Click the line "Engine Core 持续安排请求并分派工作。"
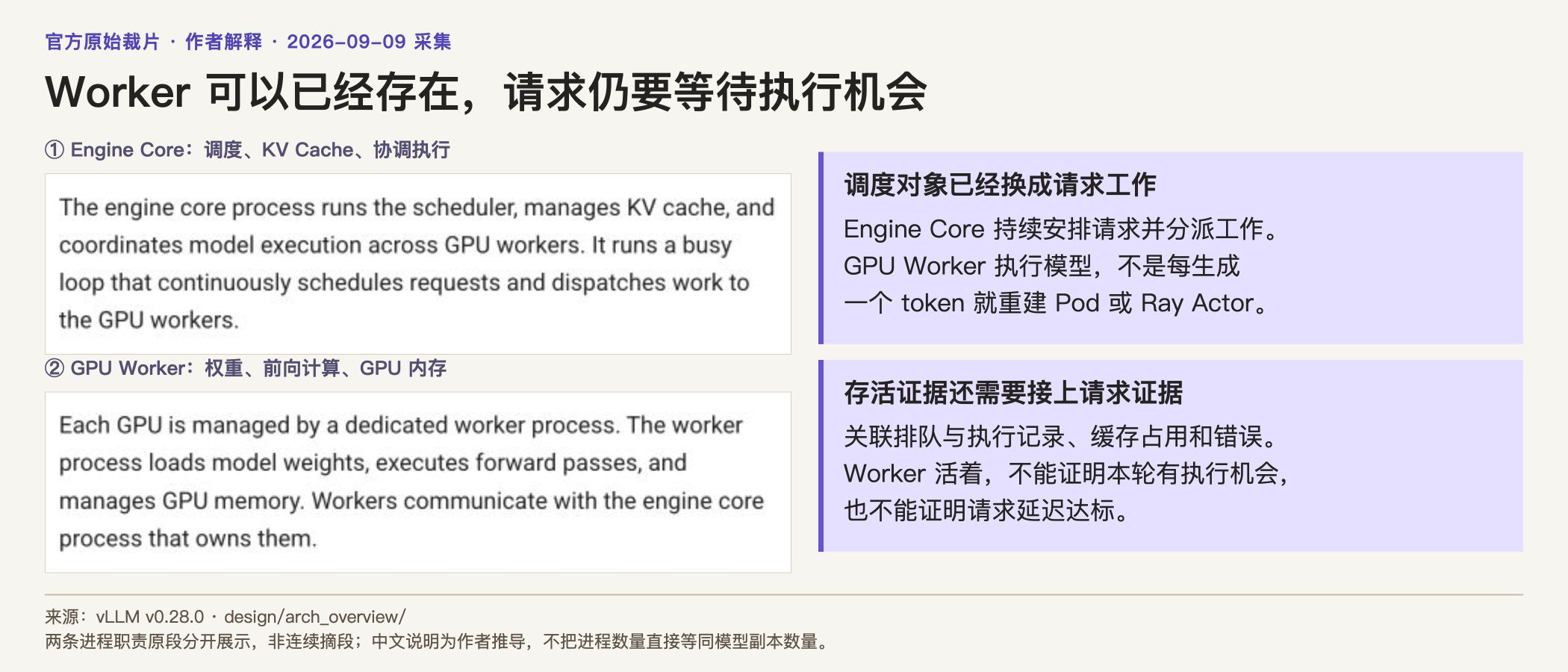The height and width of the screenshot is (672, 1568). (x=1062, y=229)
